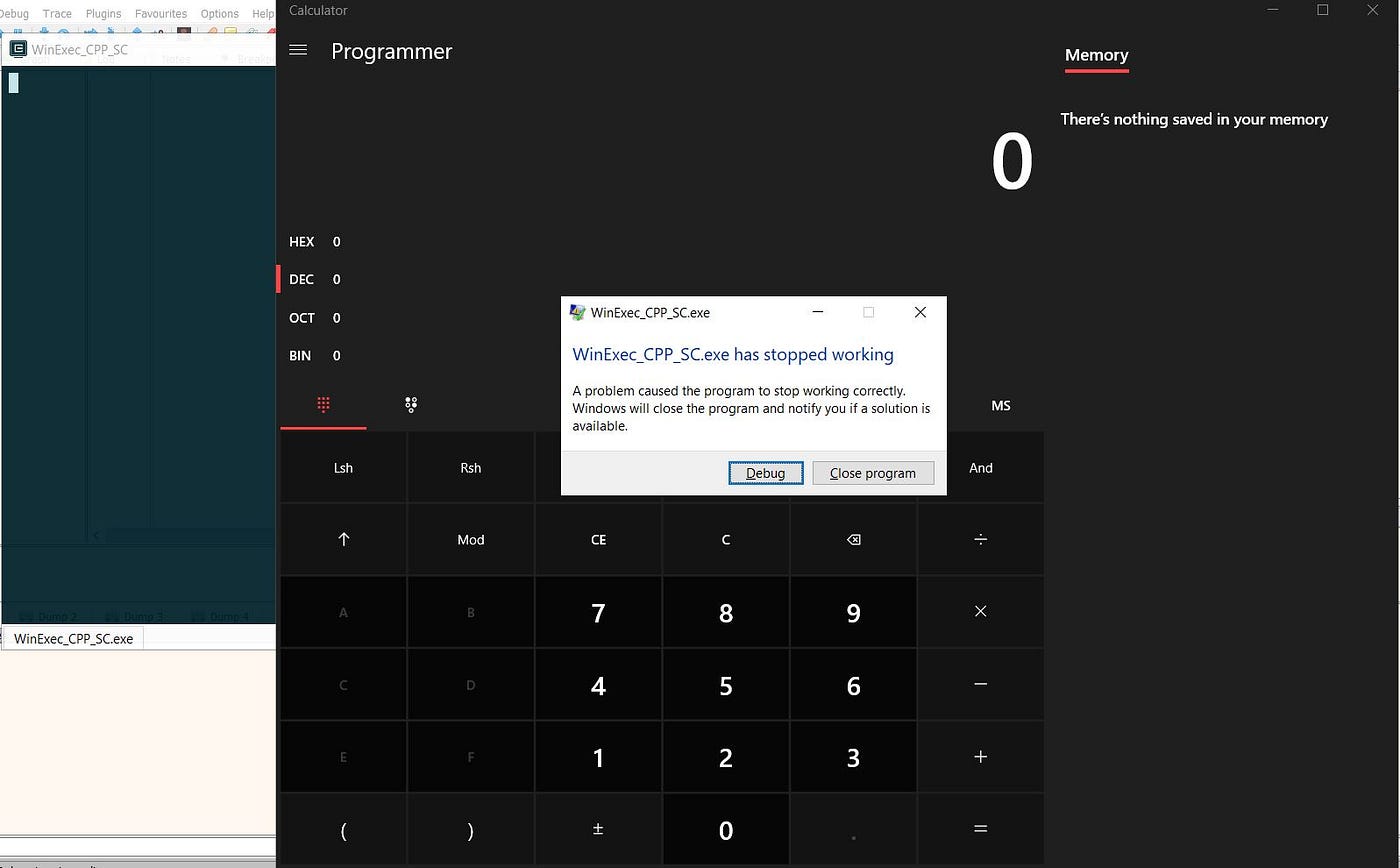Click digit 9 key
This screenshot has height=868, width=1400.
(853, 612)
